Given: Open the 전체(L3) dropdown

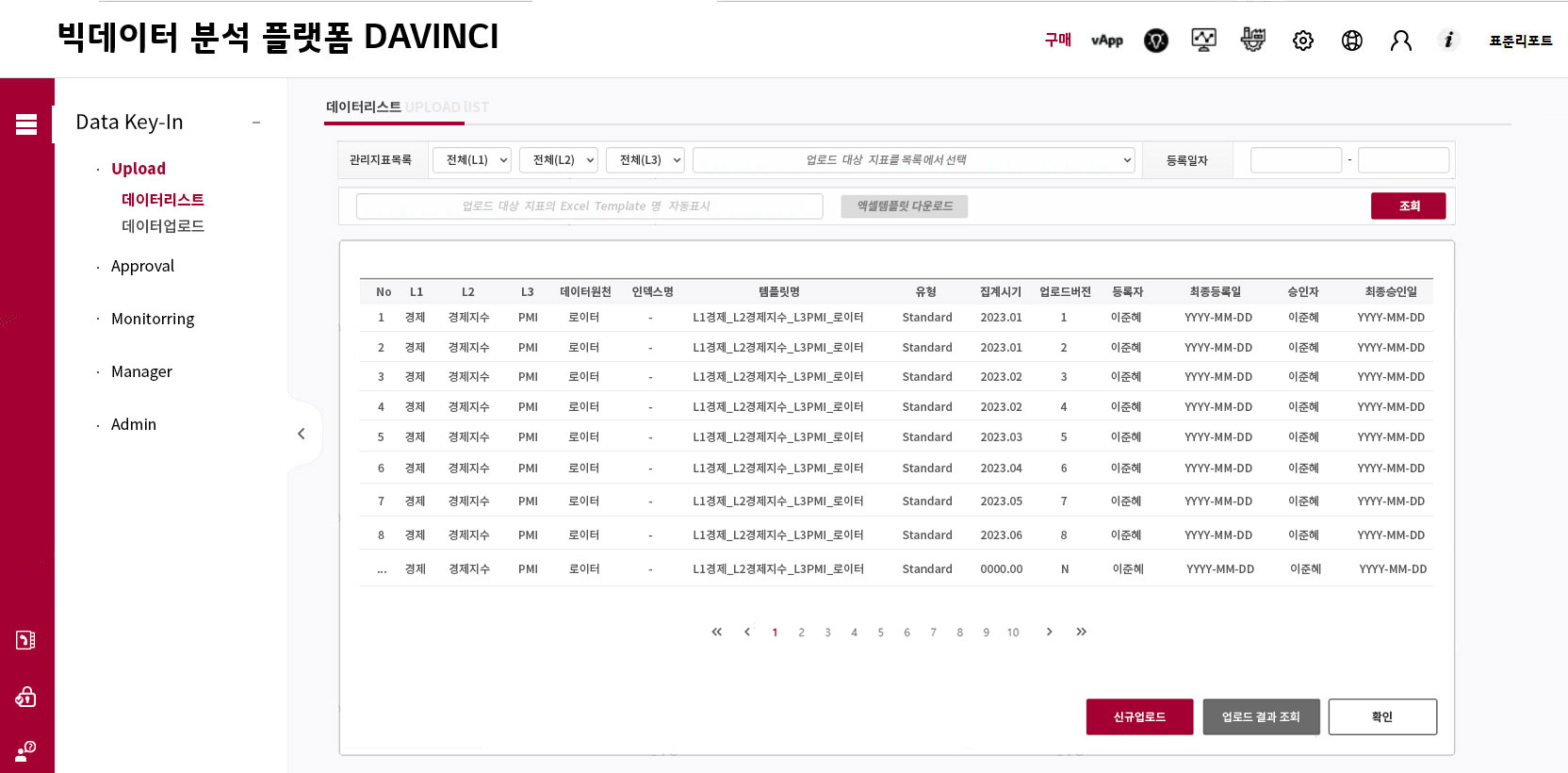Looking at the screenshot, I should [x=645, y=160].
